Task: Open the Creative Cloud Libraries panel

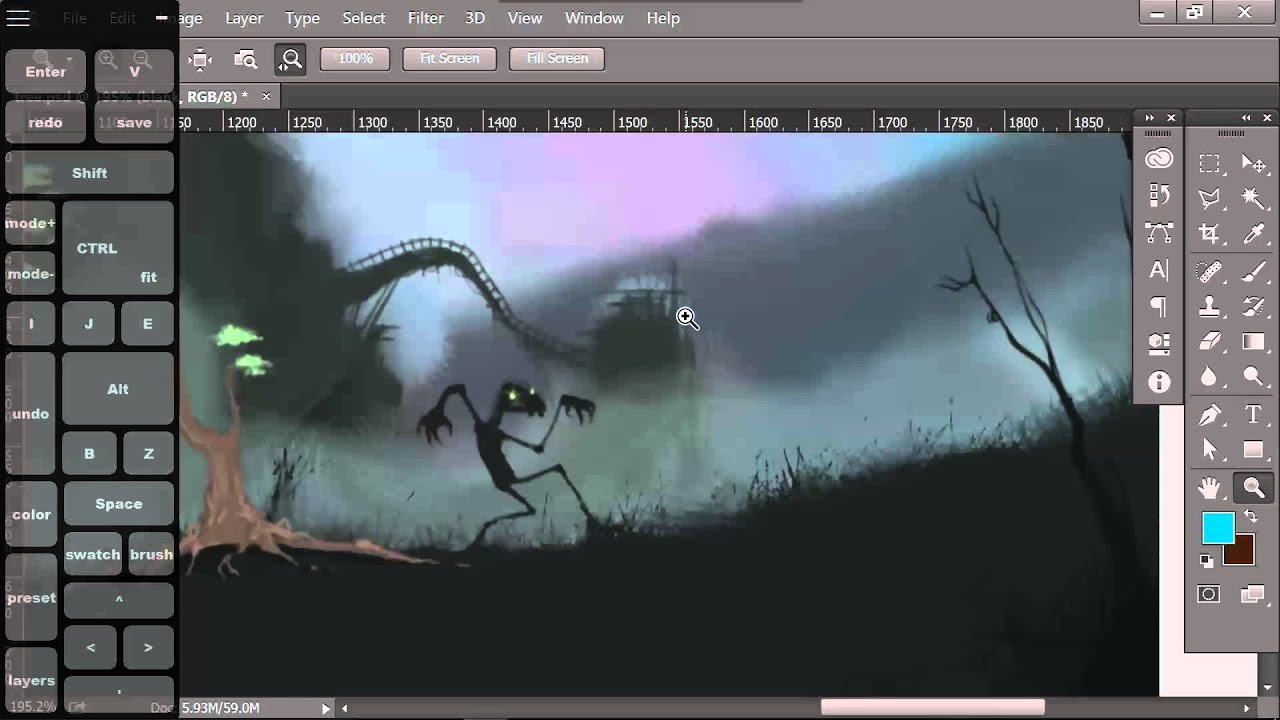Action: click(x=1159, y=160)
